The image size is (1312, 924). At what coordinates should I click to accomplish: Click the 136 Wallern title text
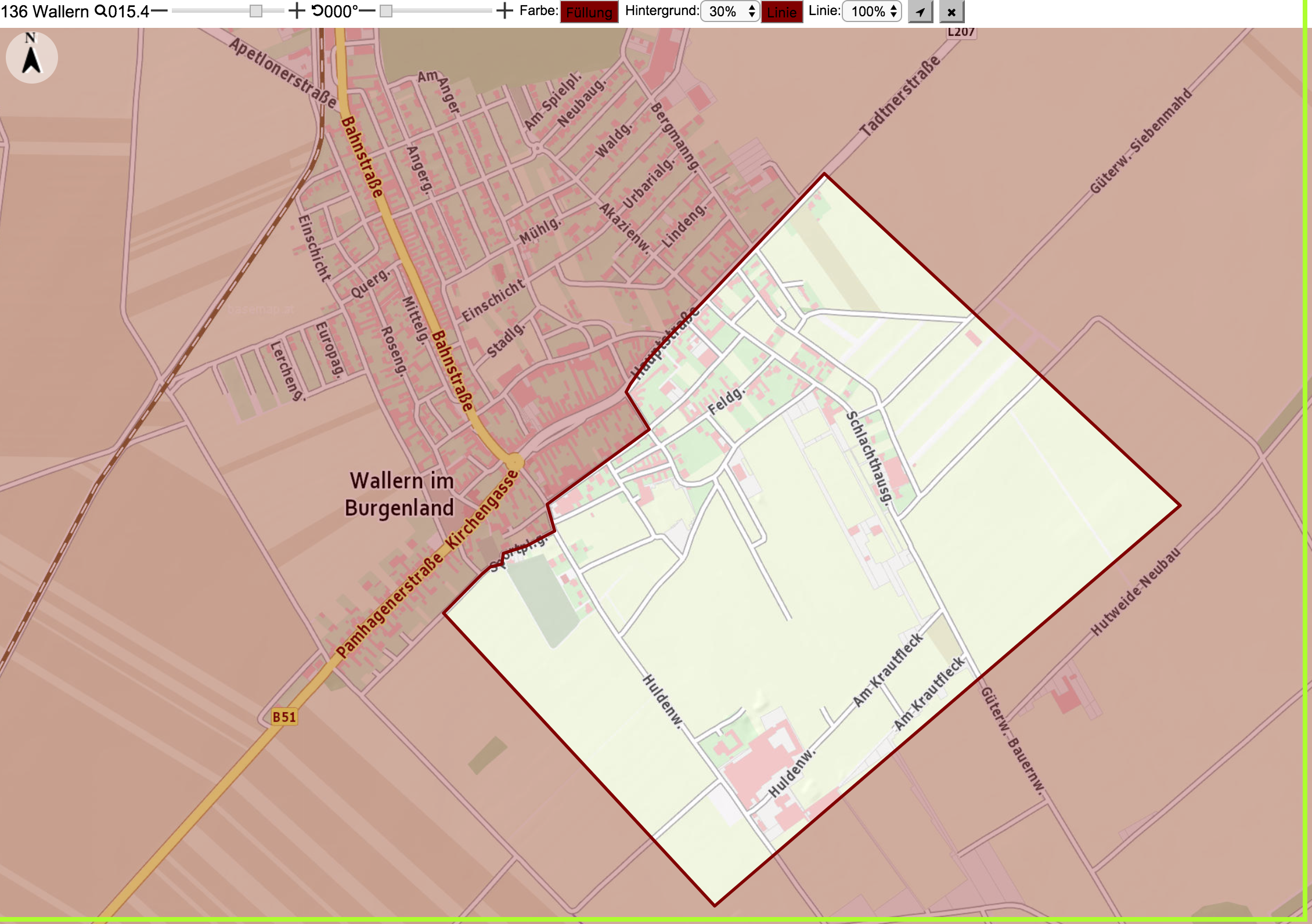[x=45, y=11]
